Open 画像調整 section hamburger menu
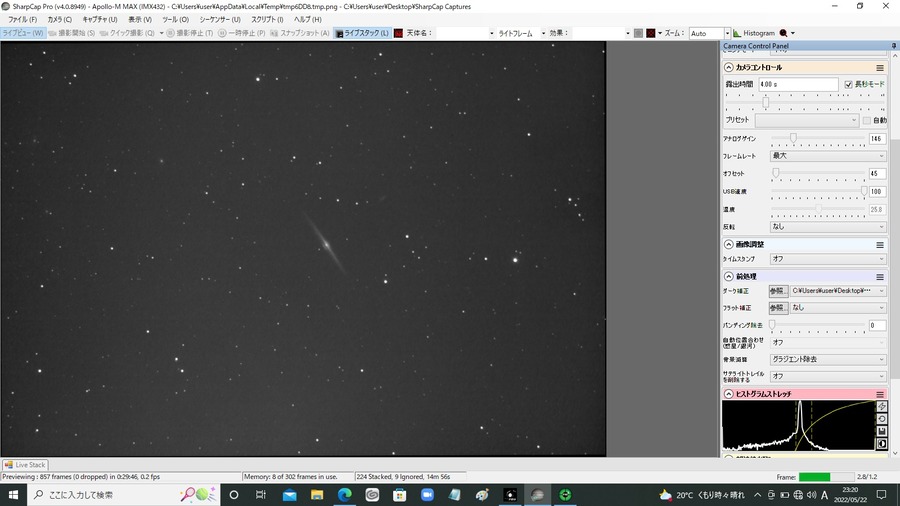Viewport: 900px width, 506px height. (880, 245)
